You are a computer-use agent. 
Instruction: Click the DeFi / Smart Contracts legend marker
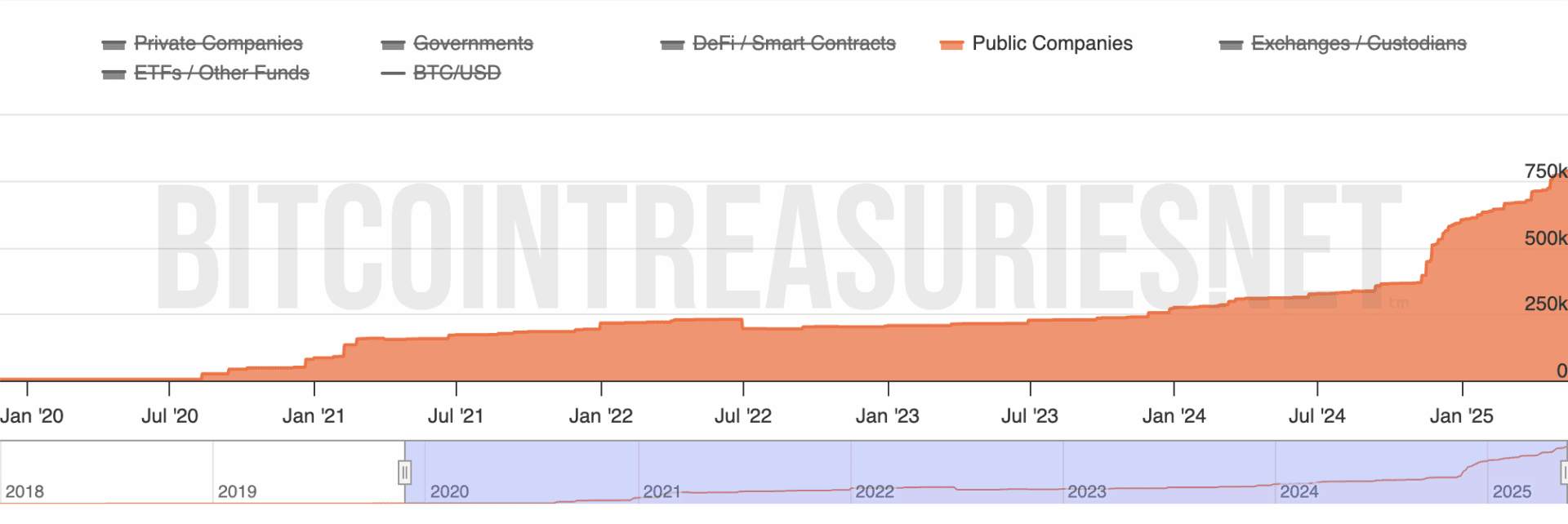point(672,45)
